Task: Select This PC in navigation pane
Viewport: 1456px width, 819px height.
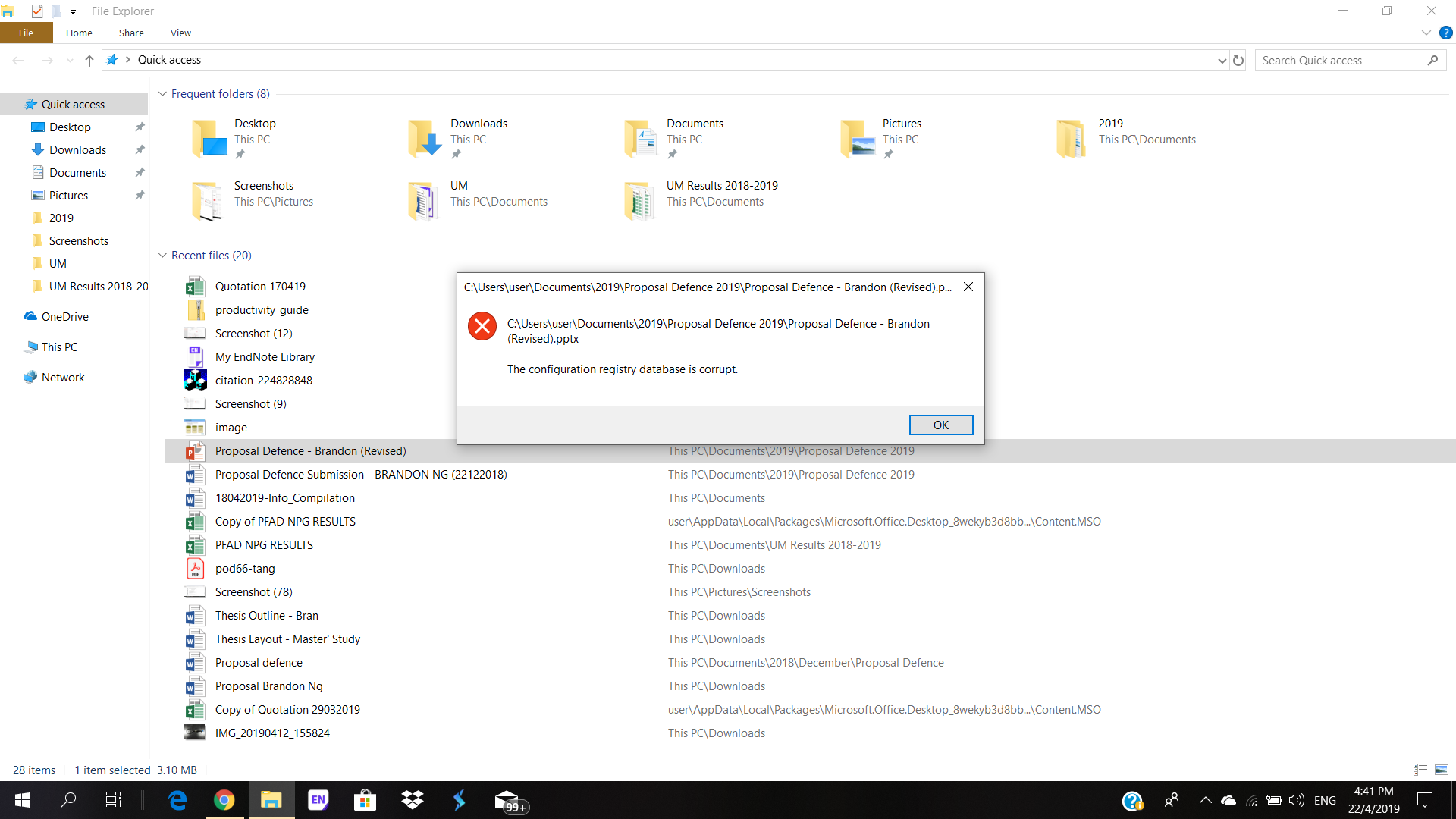Action: click(x=59, y=347)
